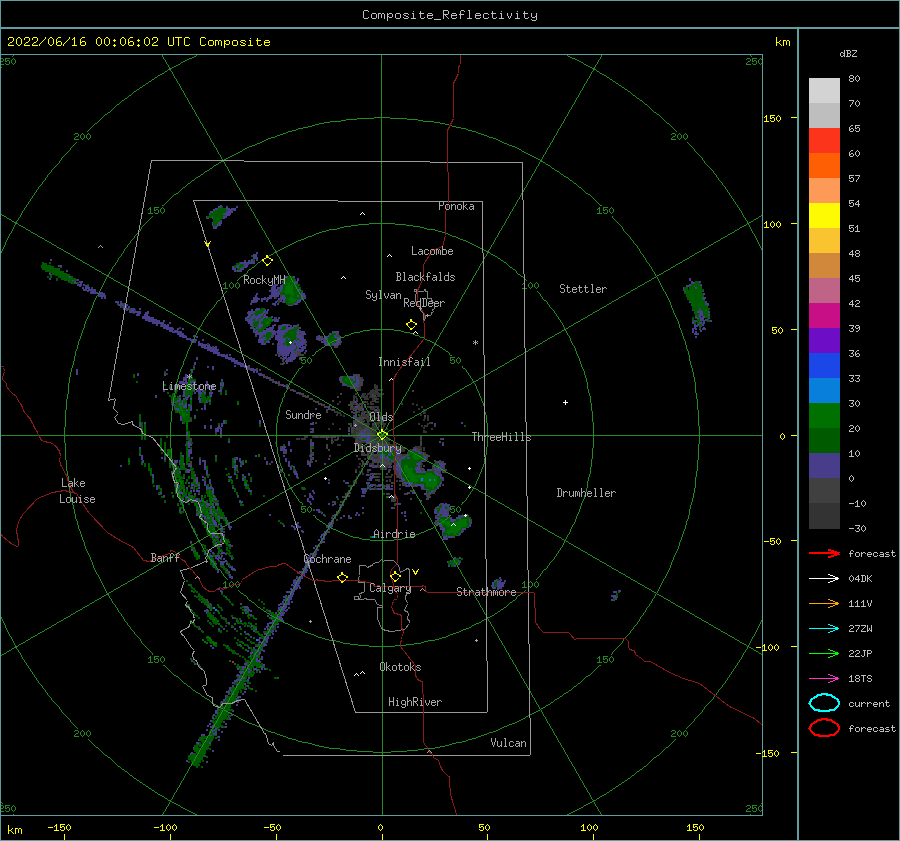The width and height of the screenshot is (900, 841).
Task: Click the yellow radar site diamond at crosshair center
Action: click(382, 435)
